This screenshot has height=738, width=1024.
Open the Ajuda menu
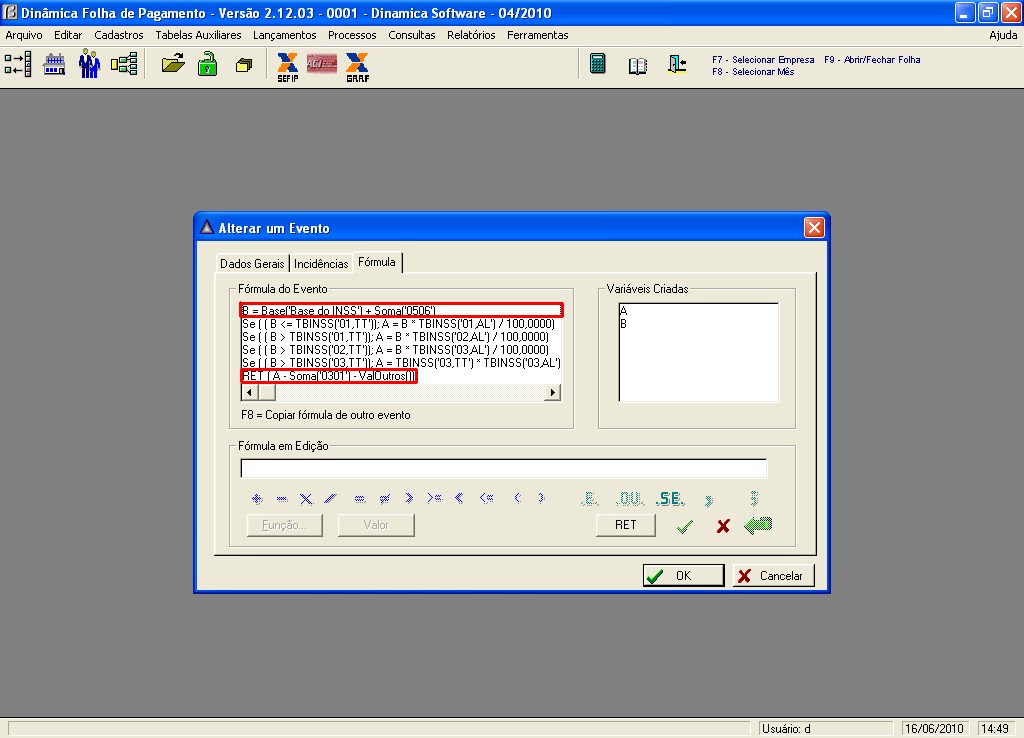1003,35
